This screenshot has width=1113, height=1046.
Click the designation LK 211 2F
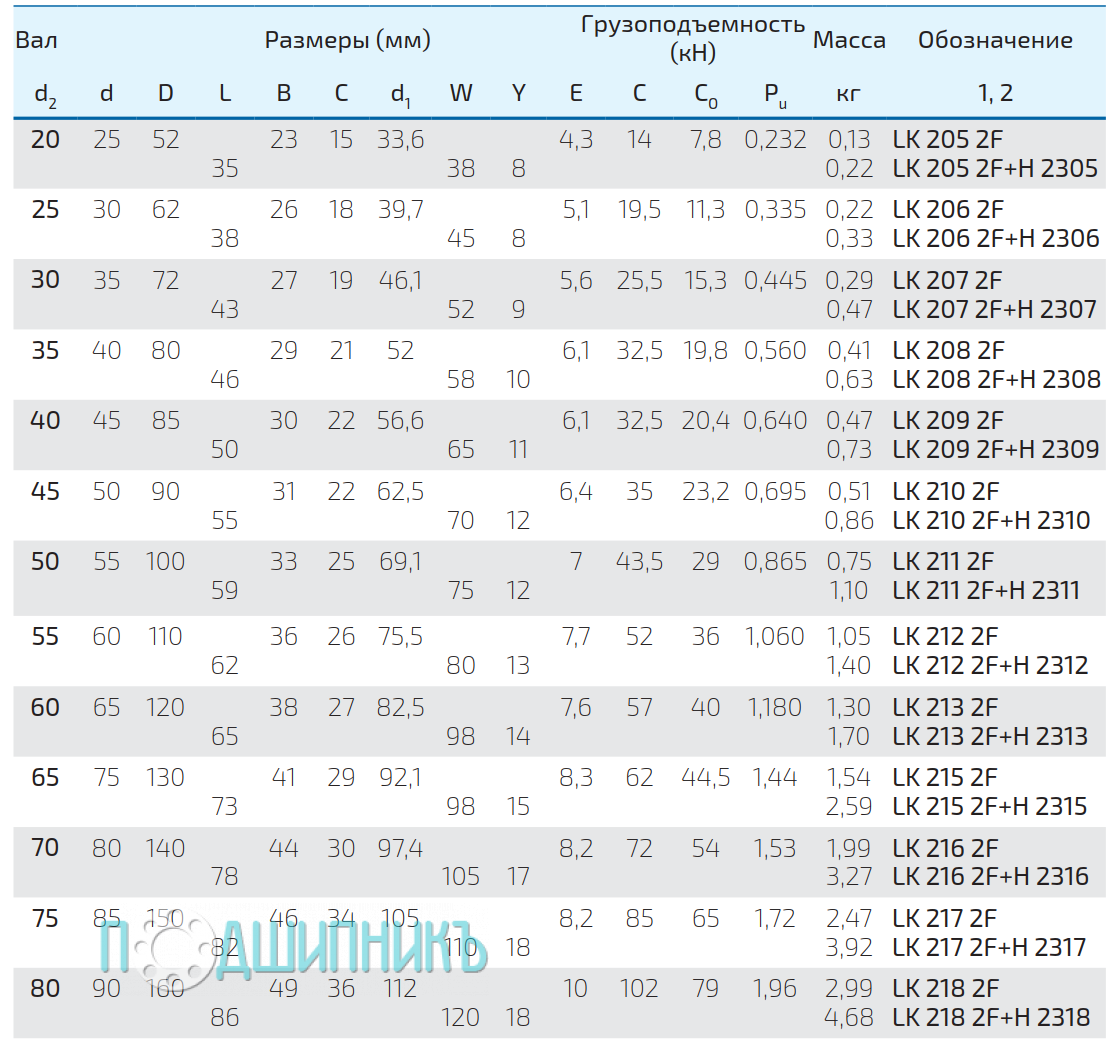point(943,561)
